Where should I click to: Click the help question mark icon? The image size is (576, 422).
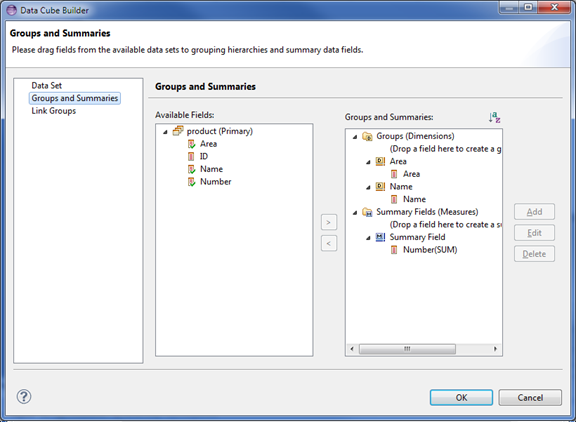24,397
